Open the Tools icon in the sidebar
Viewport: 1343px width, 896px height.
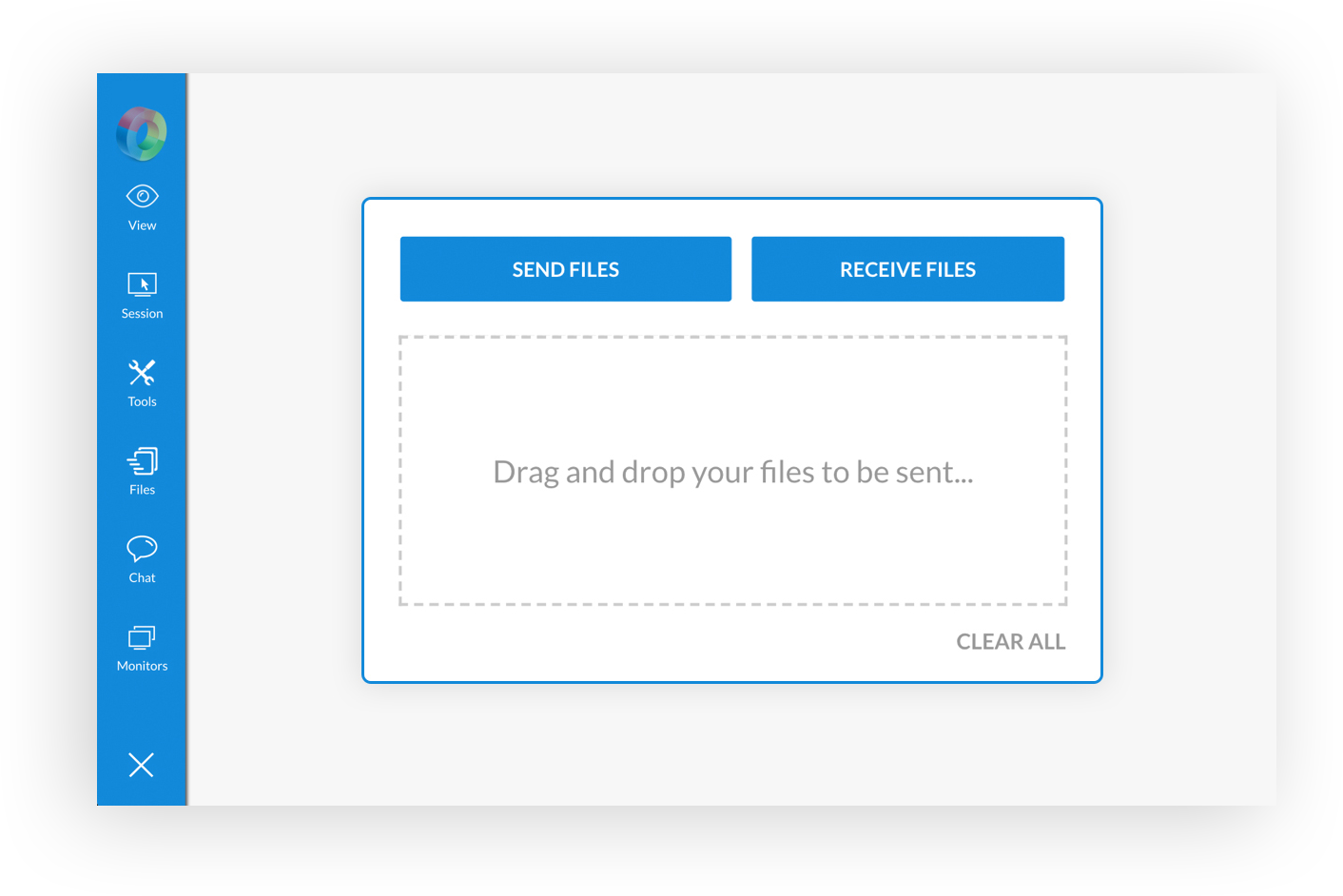click(x=141, y=382)
